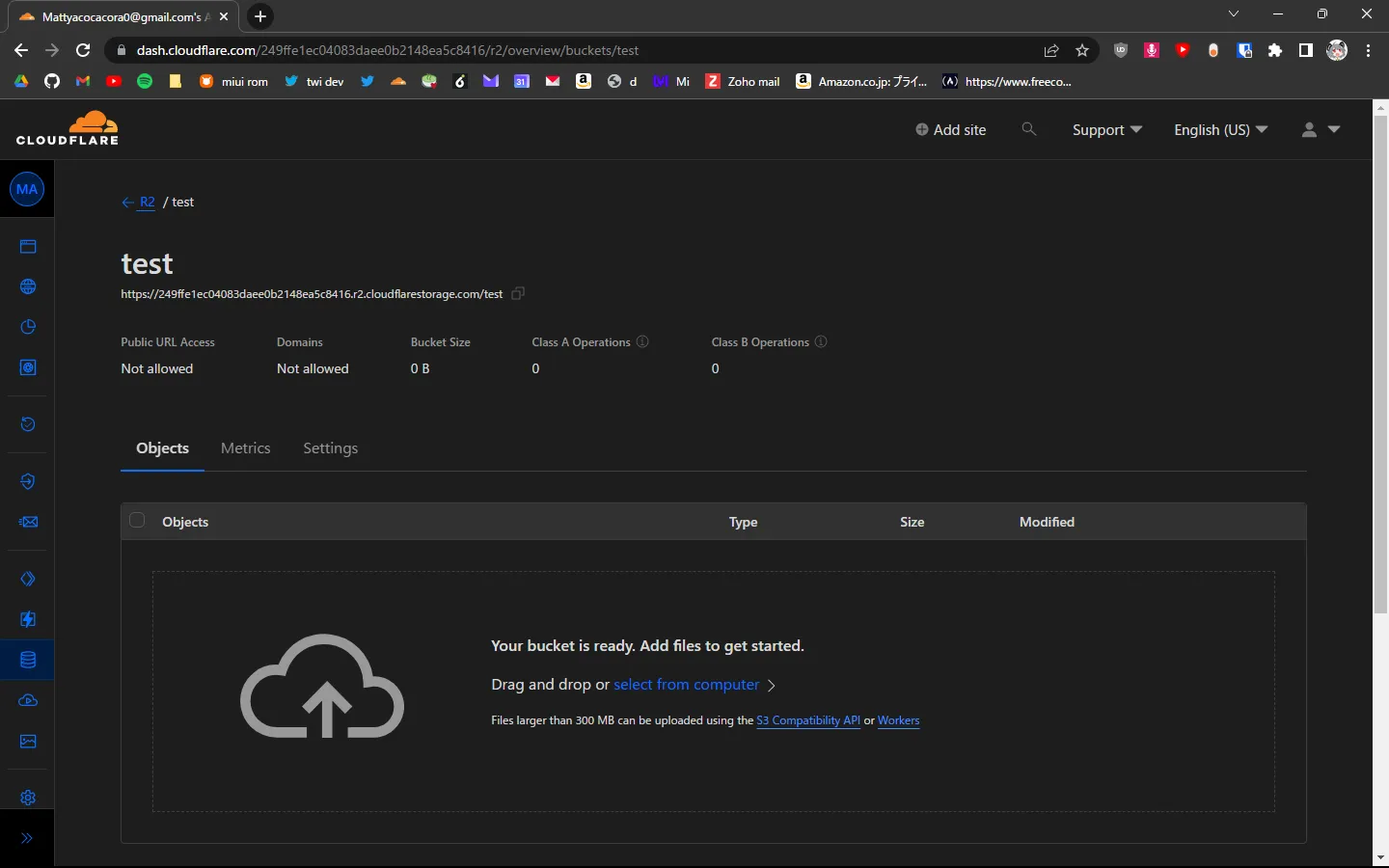Open user profile dropdown in header
This screenshot has width=1389, height=868.
[1321, 129]
